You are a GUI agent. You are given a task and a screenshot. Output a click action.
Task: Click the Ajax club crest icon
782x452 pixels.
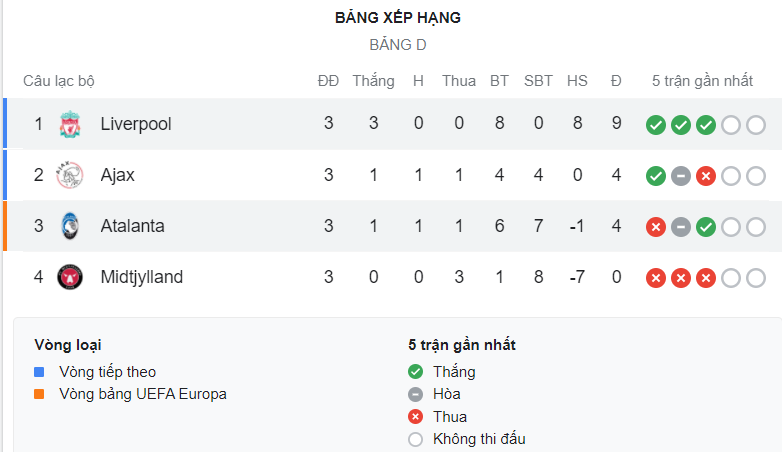[70, 175]
